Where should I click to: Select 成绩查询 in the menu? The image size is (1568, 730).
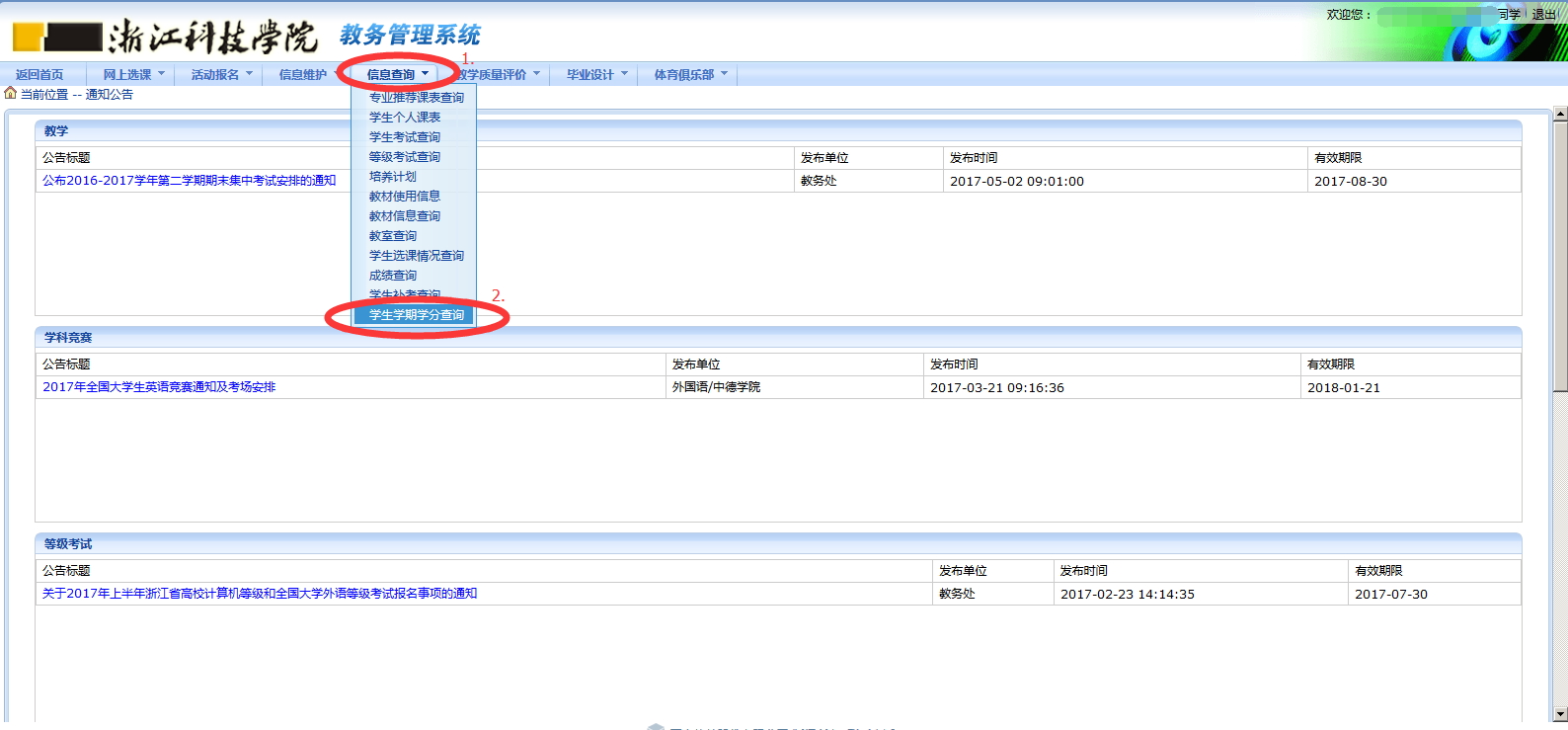coord(393,276)
